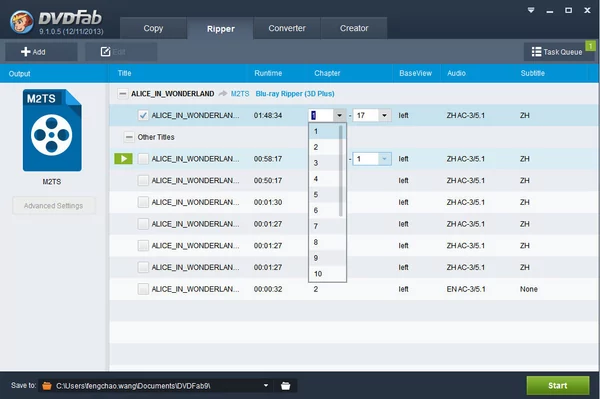Check the 00:01:30 title checkbox
600x399 pixels.
143,202
